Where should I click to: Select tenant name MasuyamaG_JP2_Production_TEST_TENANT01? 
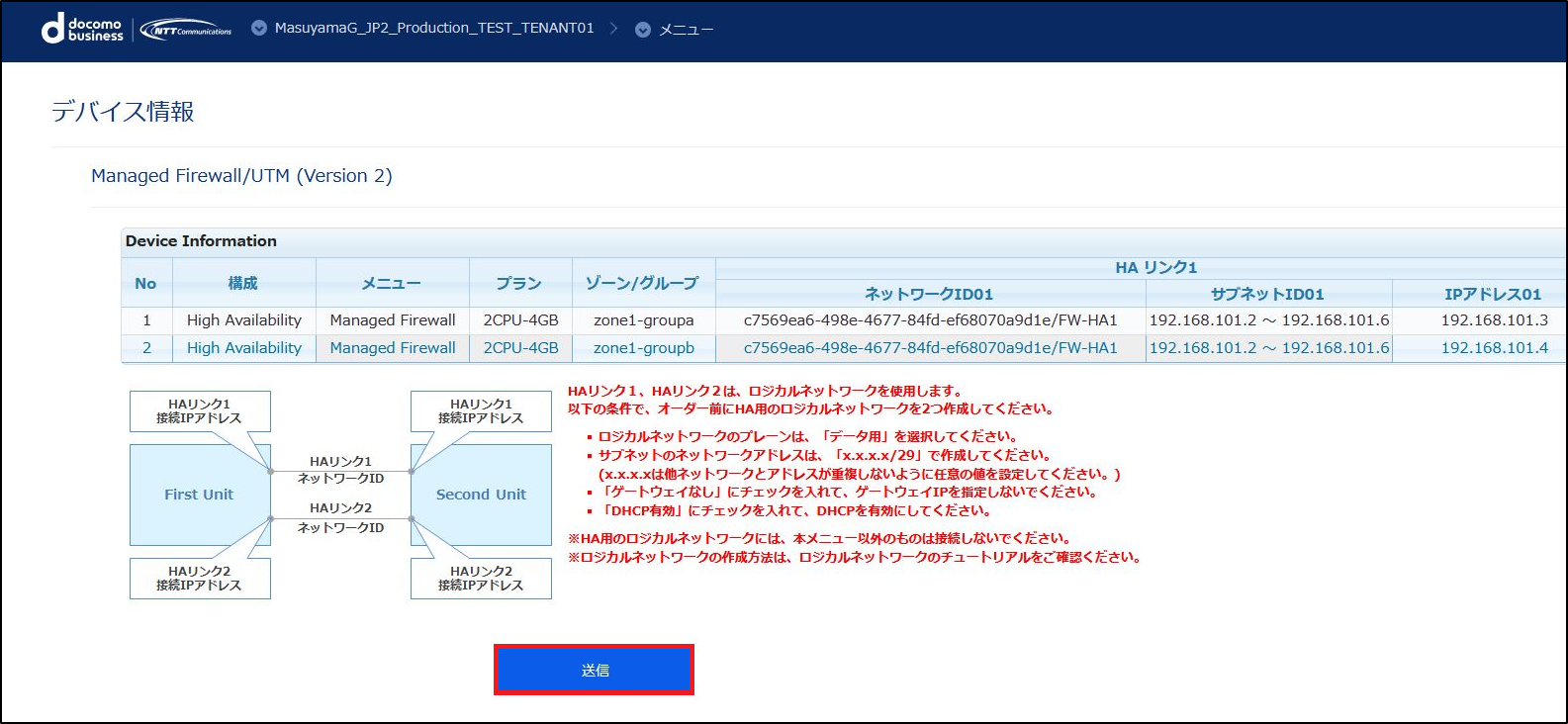coord(434,29)
